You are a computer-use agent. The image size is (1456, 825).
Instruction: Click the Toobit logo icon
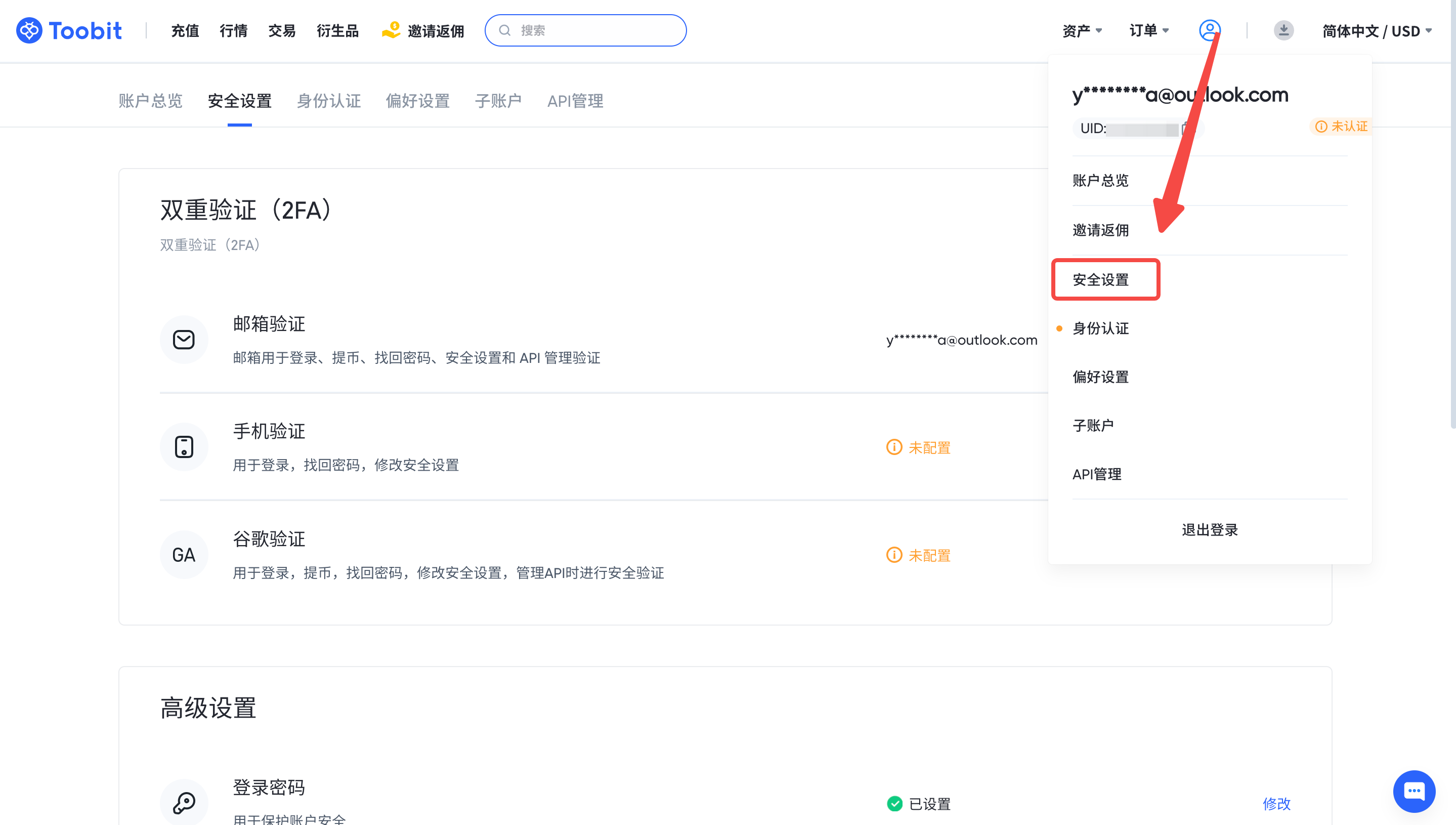(x=29, y=30)
